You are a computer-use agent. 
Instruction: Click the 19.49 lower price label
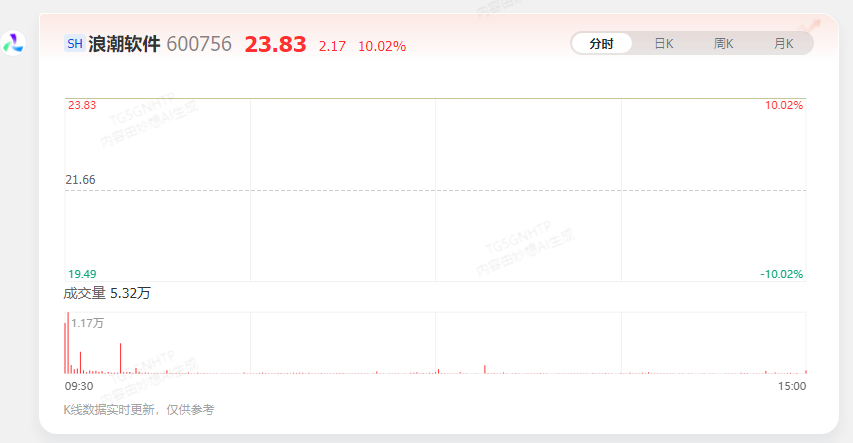click(82, 274)
